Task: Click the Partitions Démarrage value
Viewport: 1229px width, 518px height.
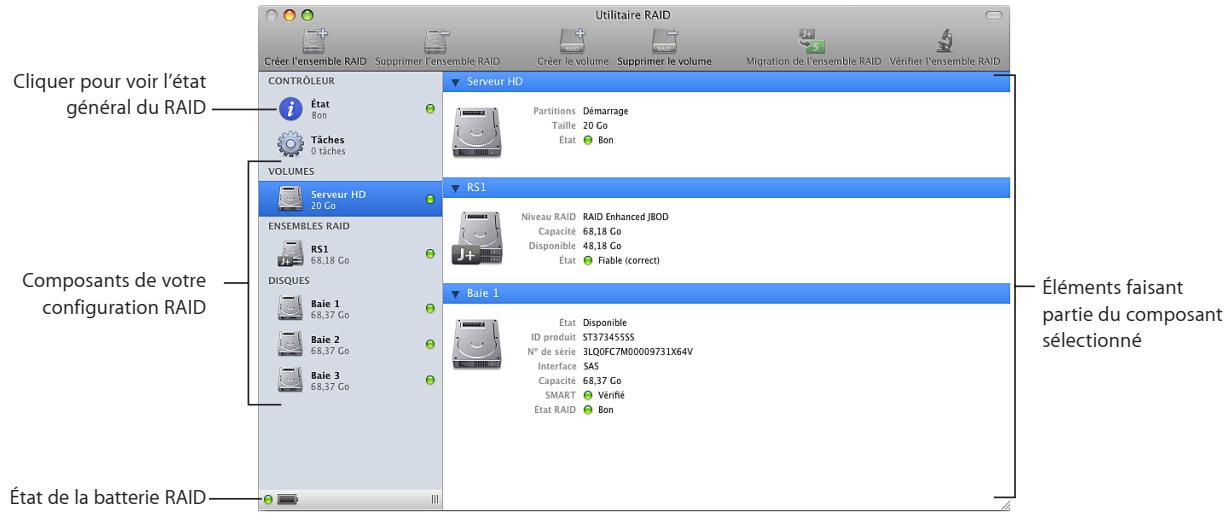Action: coord(605,111)
